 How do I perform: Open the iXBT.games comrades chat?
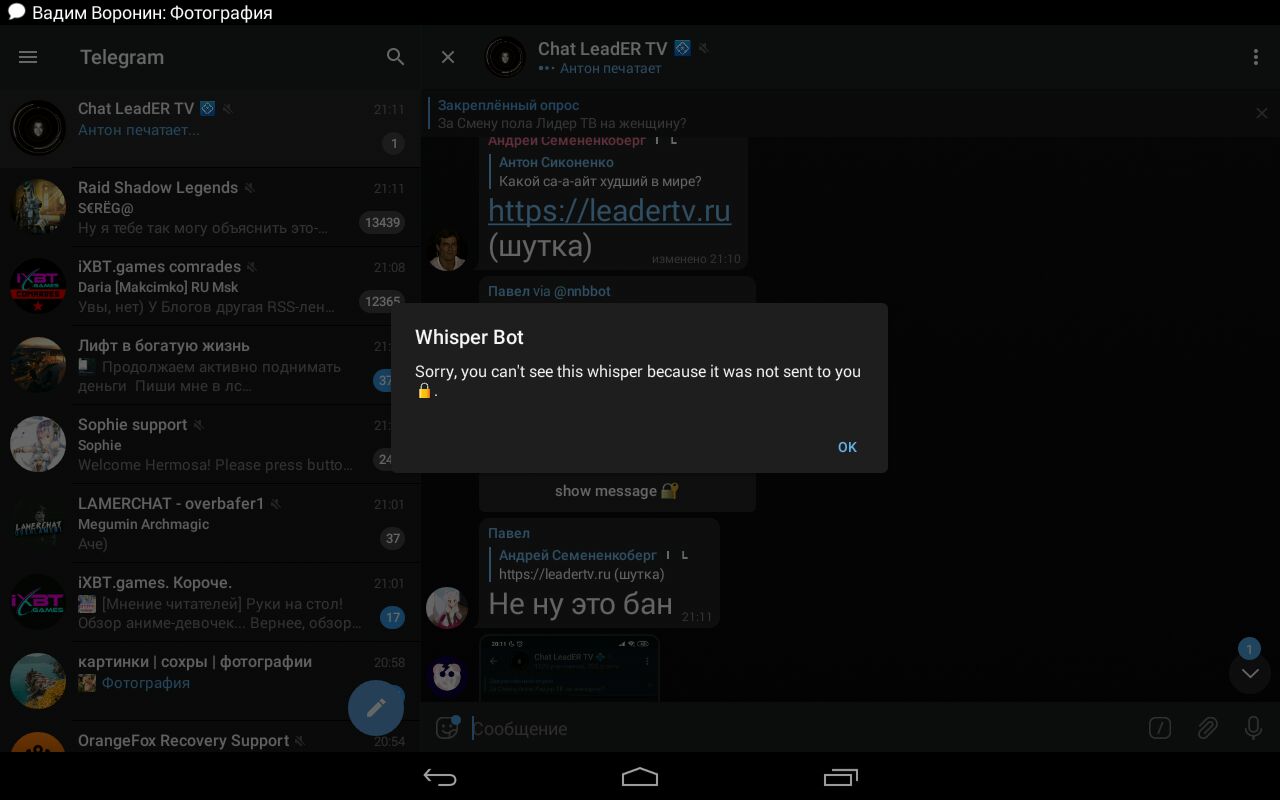(210, 286)
